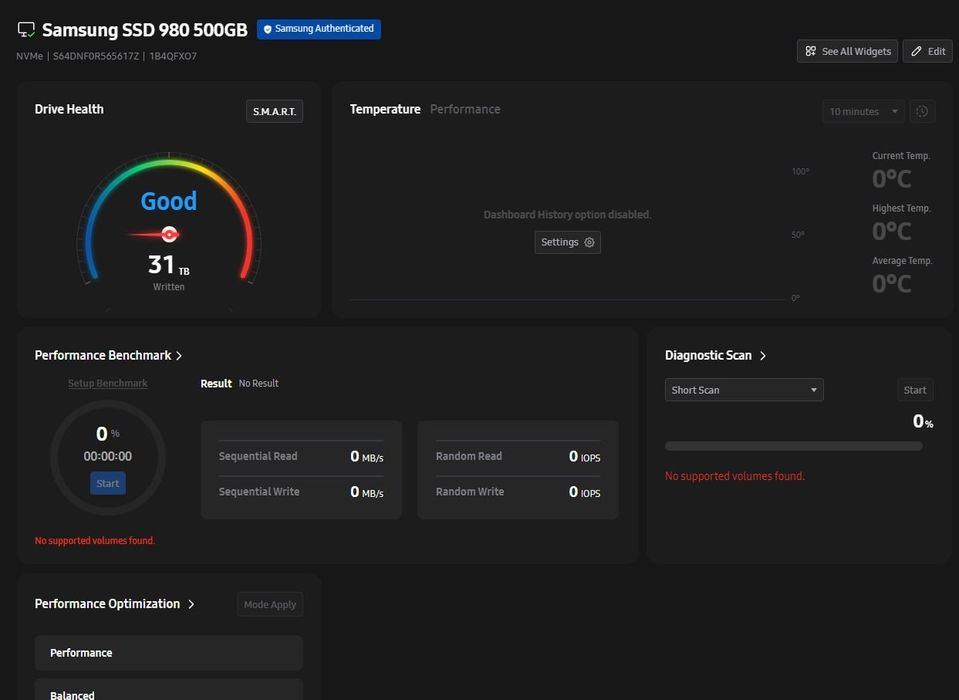Click Diagnostic Scan's No supported volumes found warning
Screen dimensions: 959x700
735,476
